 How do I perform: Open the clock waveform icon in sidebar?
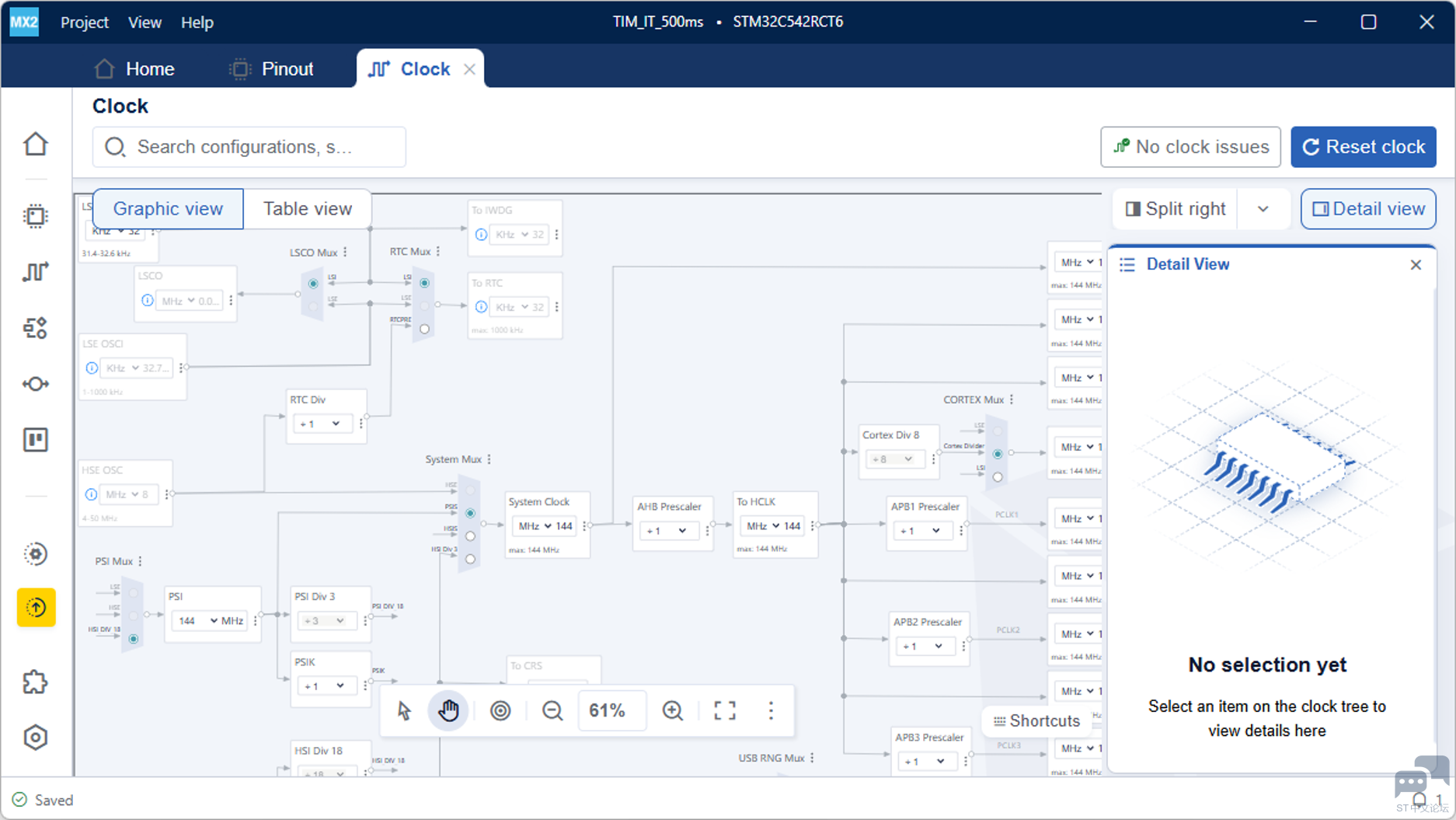(x=36, y=272)
